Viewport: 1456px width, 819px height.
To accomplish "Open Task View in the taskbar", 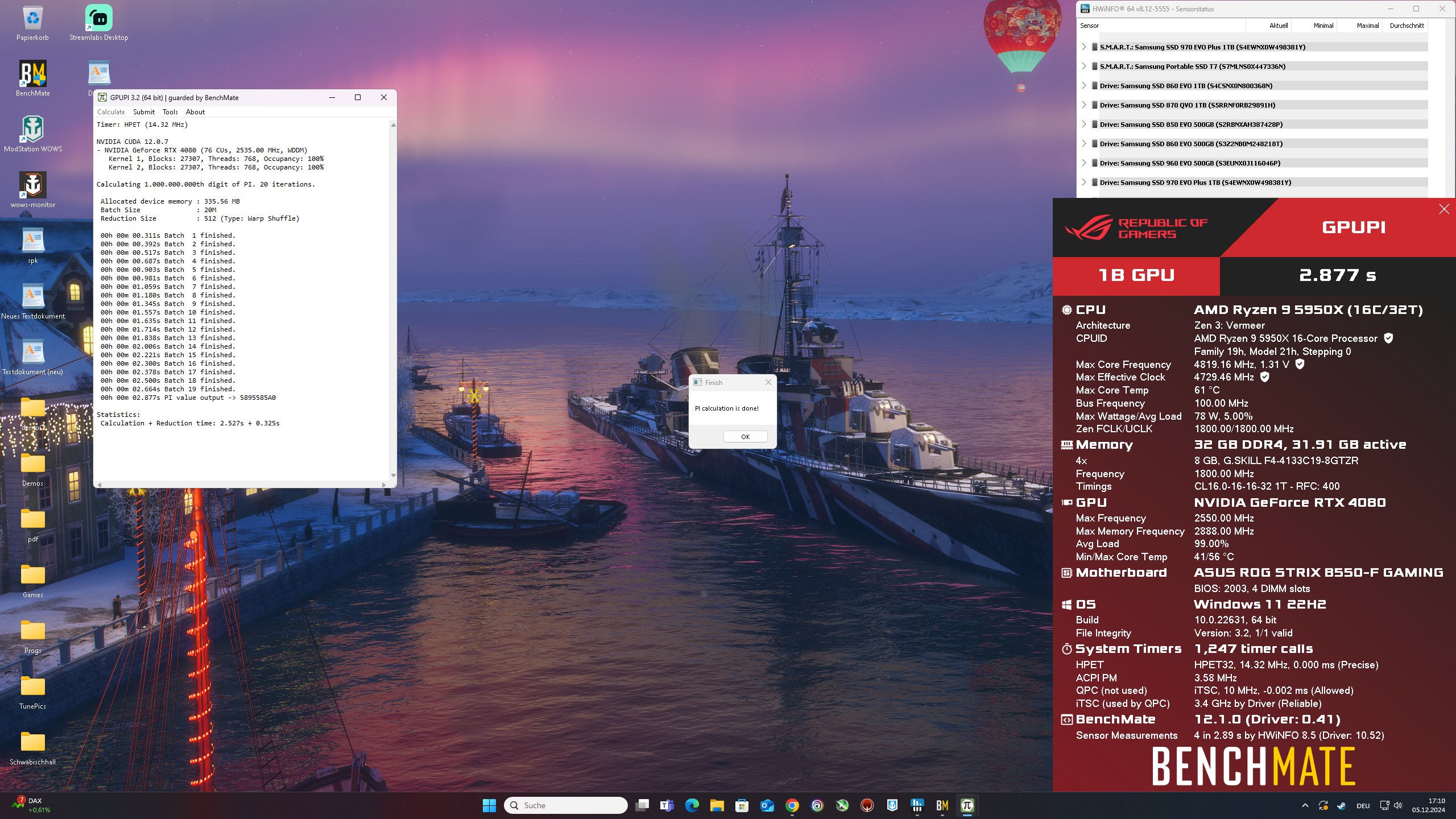I will (642, 805).
